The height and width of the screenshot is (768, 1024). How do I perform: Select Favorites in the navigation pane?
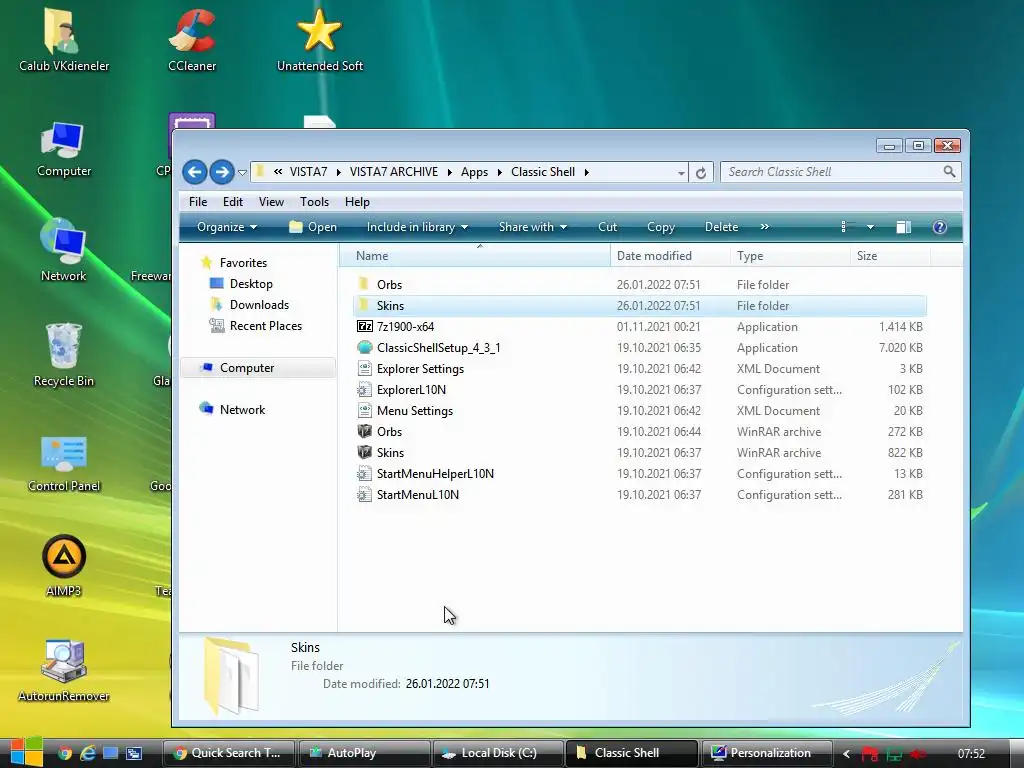pyautogui.click(x=243, y=263)
